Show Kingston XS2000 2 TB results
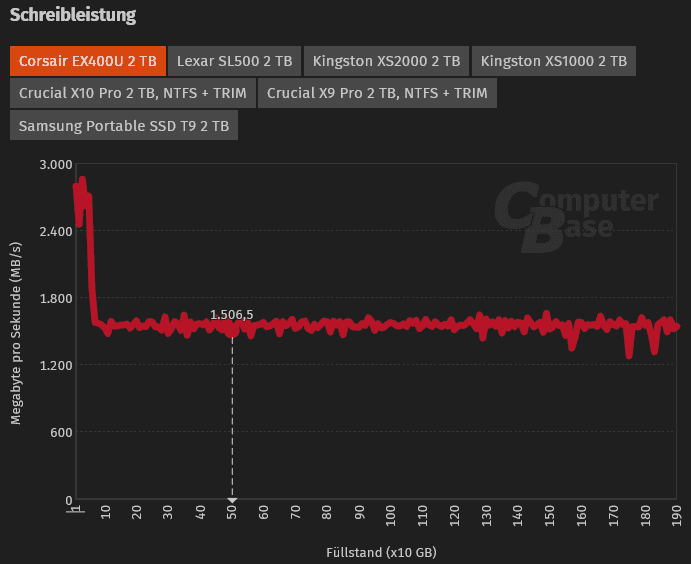This screenshot has height=564, width=691. tap(386, 61)
